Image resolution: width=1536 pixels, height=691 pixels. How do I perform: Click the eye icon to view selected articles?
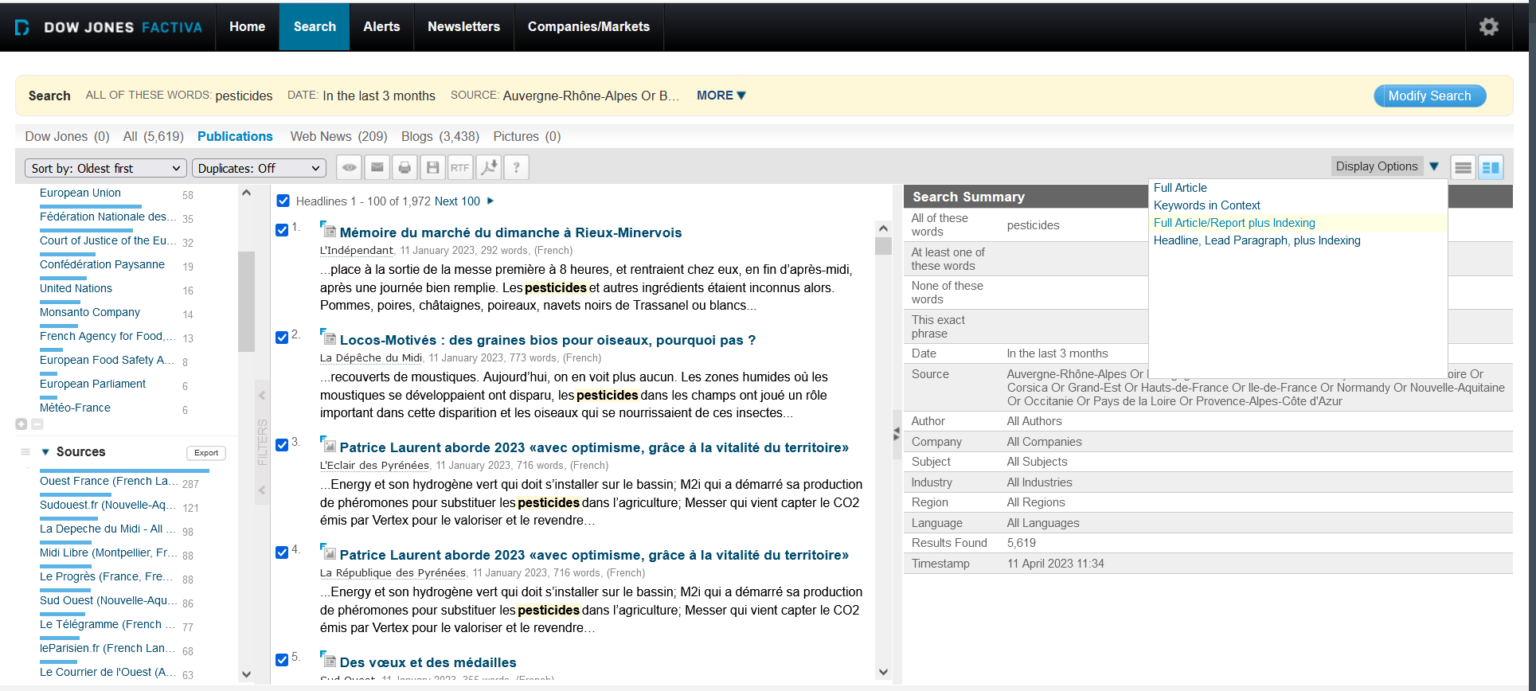(348, 168)
